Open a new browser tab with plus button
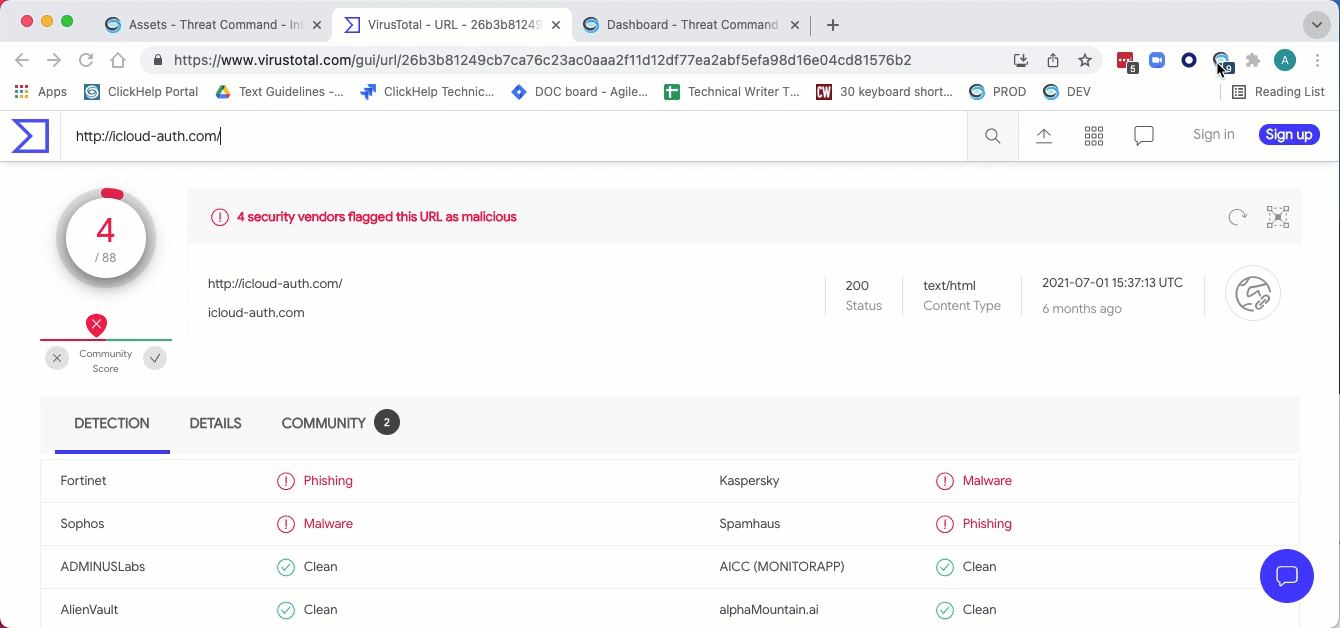This screenshot has width=1340, height=628. [833, 24]
